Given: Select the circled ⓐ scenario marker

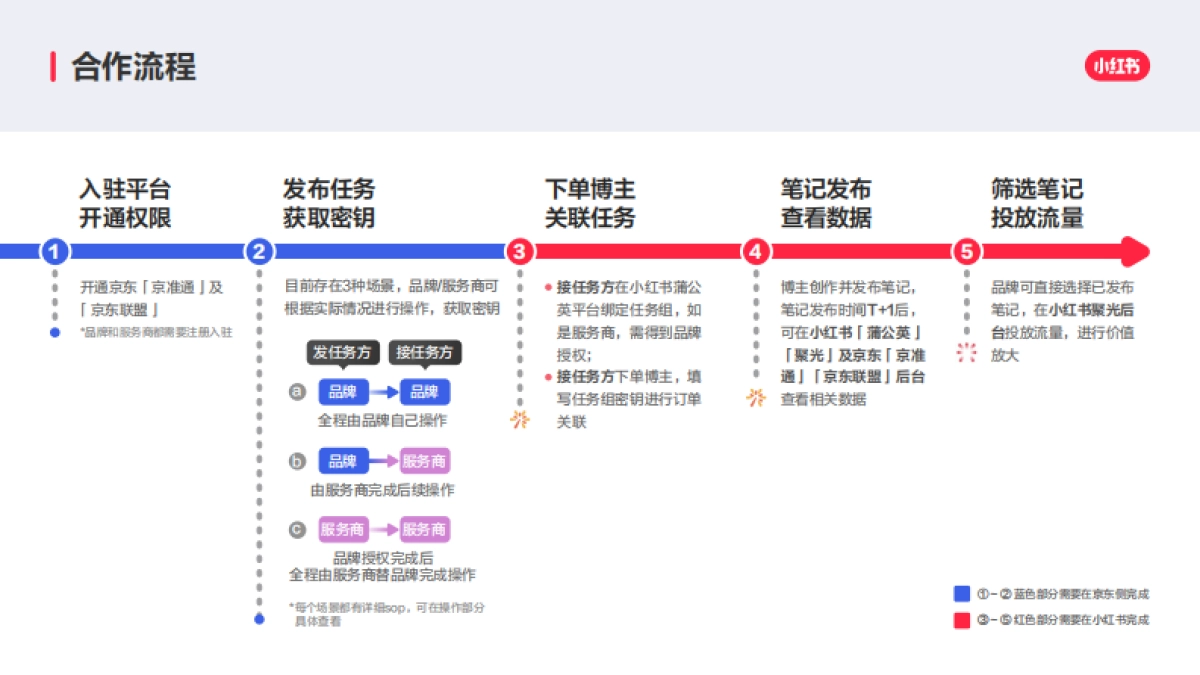Looking at the screenshot, I should click(x=295, y=392).
